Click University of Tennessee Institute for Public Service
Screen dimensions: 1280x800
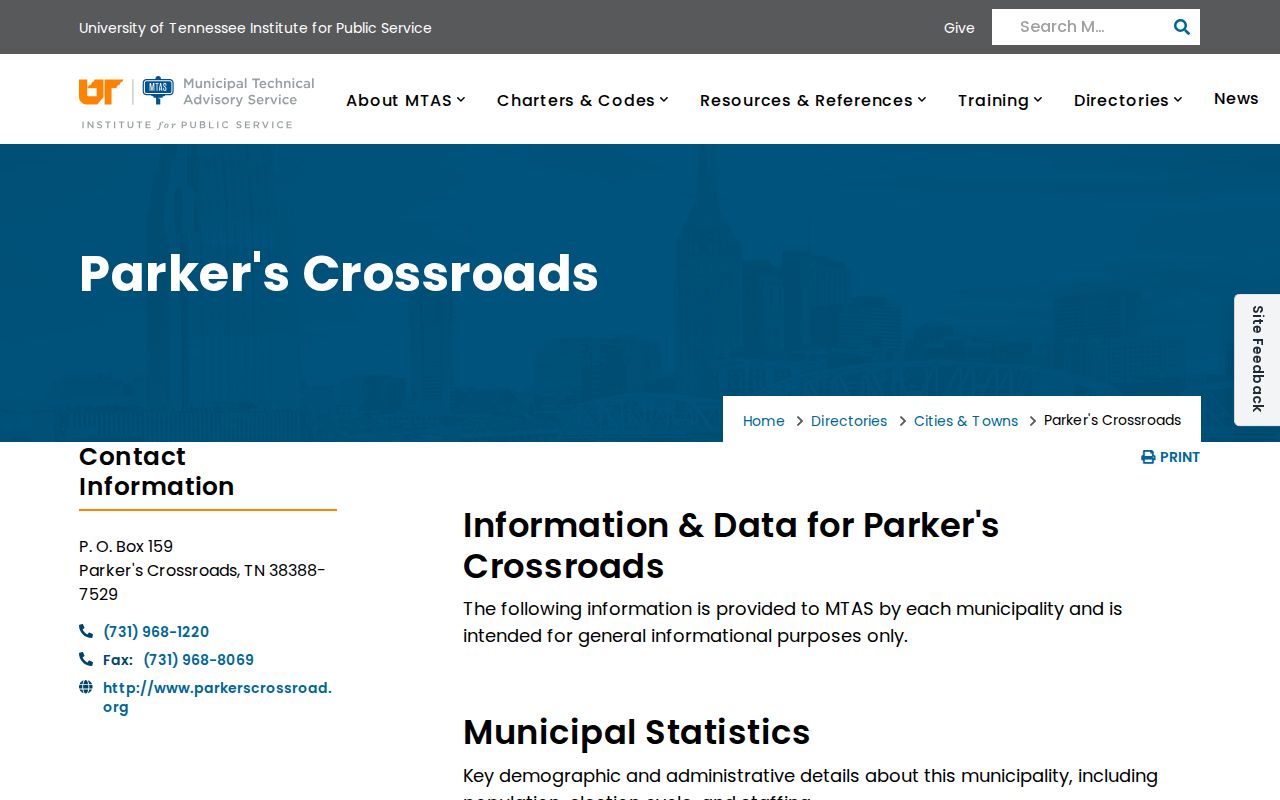pos(255,28)
